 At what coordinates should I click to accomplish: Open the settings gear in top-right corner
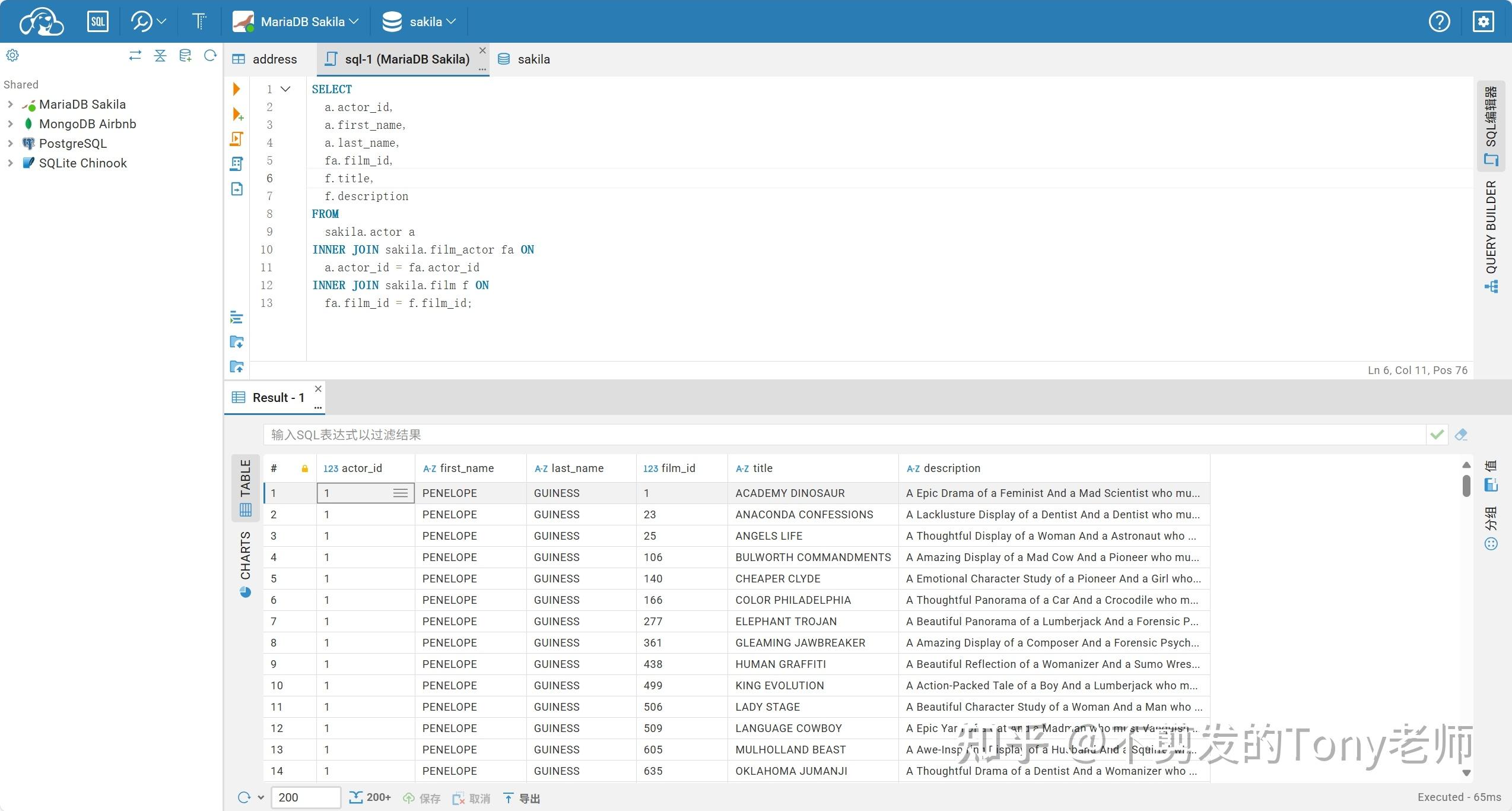[x=1484, y=22]
